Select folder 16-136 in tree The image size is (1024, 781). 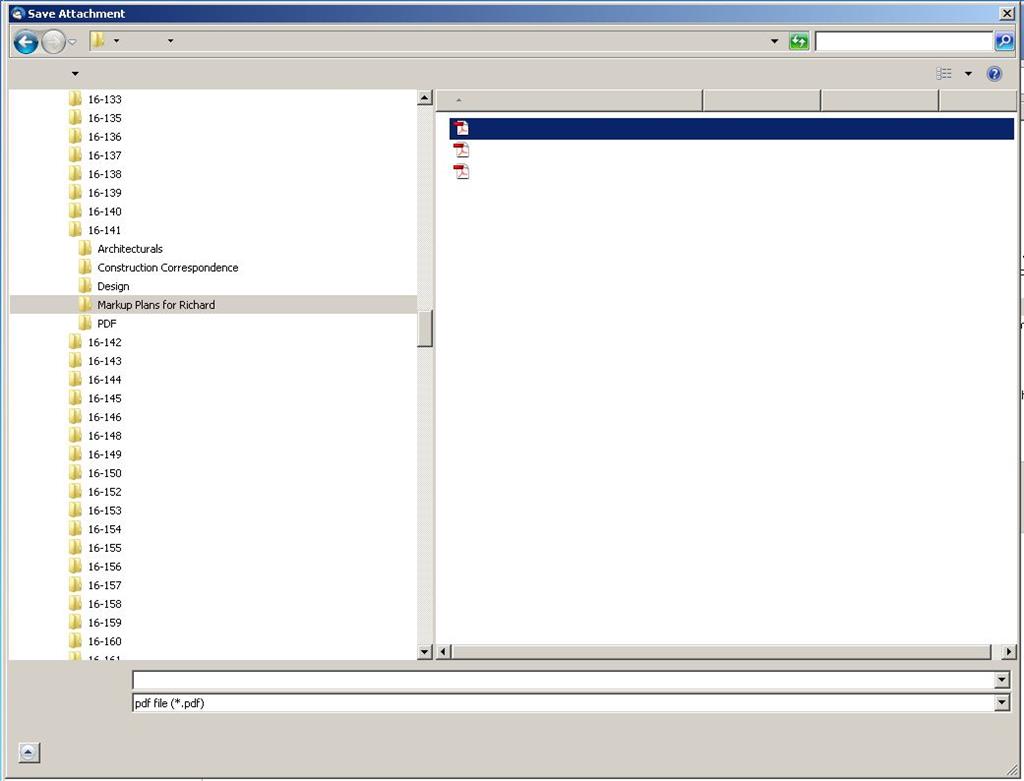tap(104, 137)
